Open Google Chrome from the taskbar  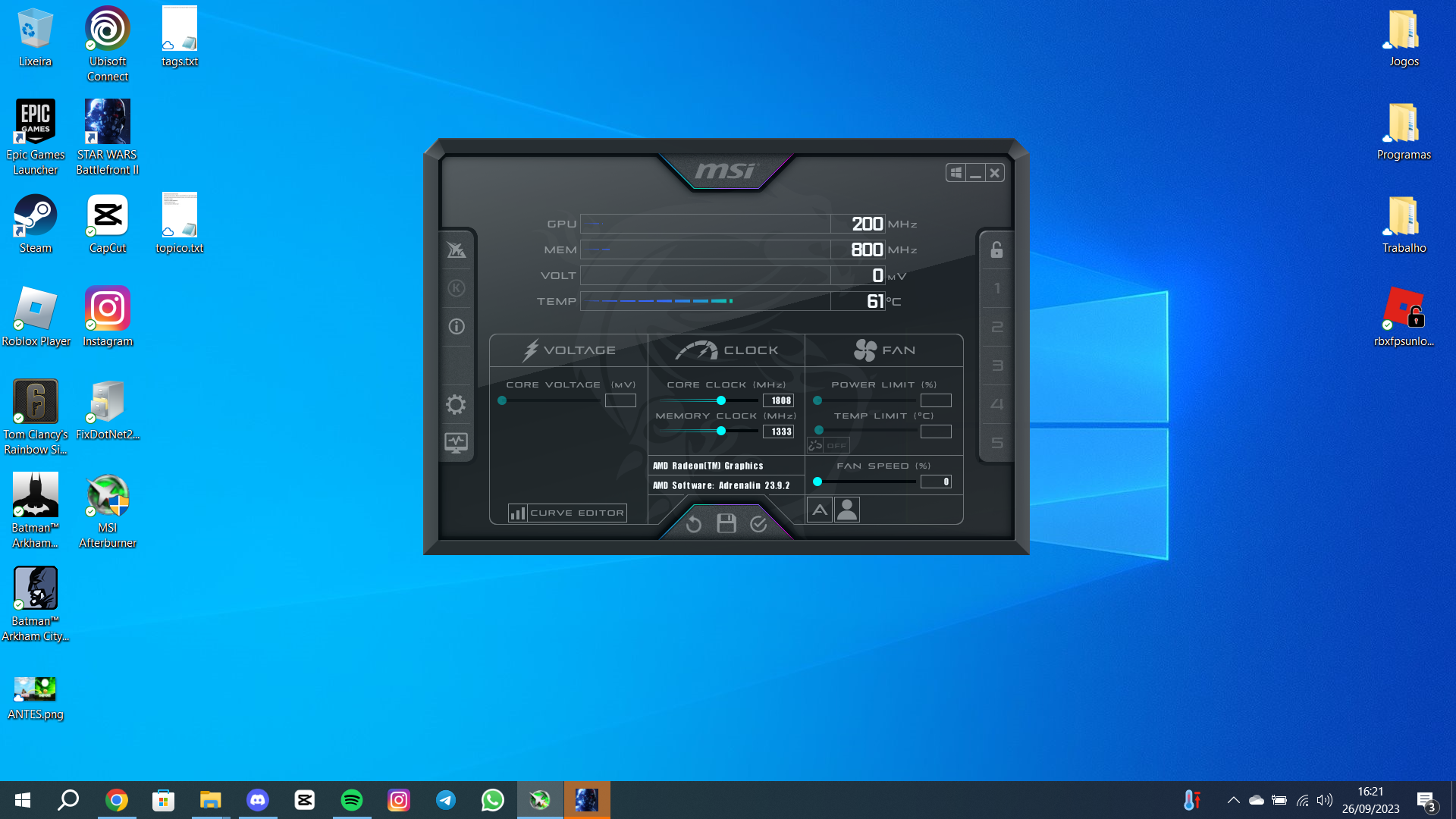117,800
